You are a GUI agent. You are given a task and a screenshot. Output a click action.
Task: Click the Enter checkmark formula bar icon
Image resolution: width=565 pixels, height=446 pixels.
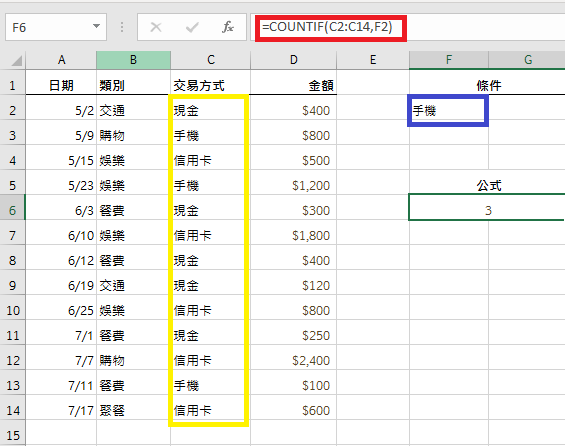click(x=192, y=27)
